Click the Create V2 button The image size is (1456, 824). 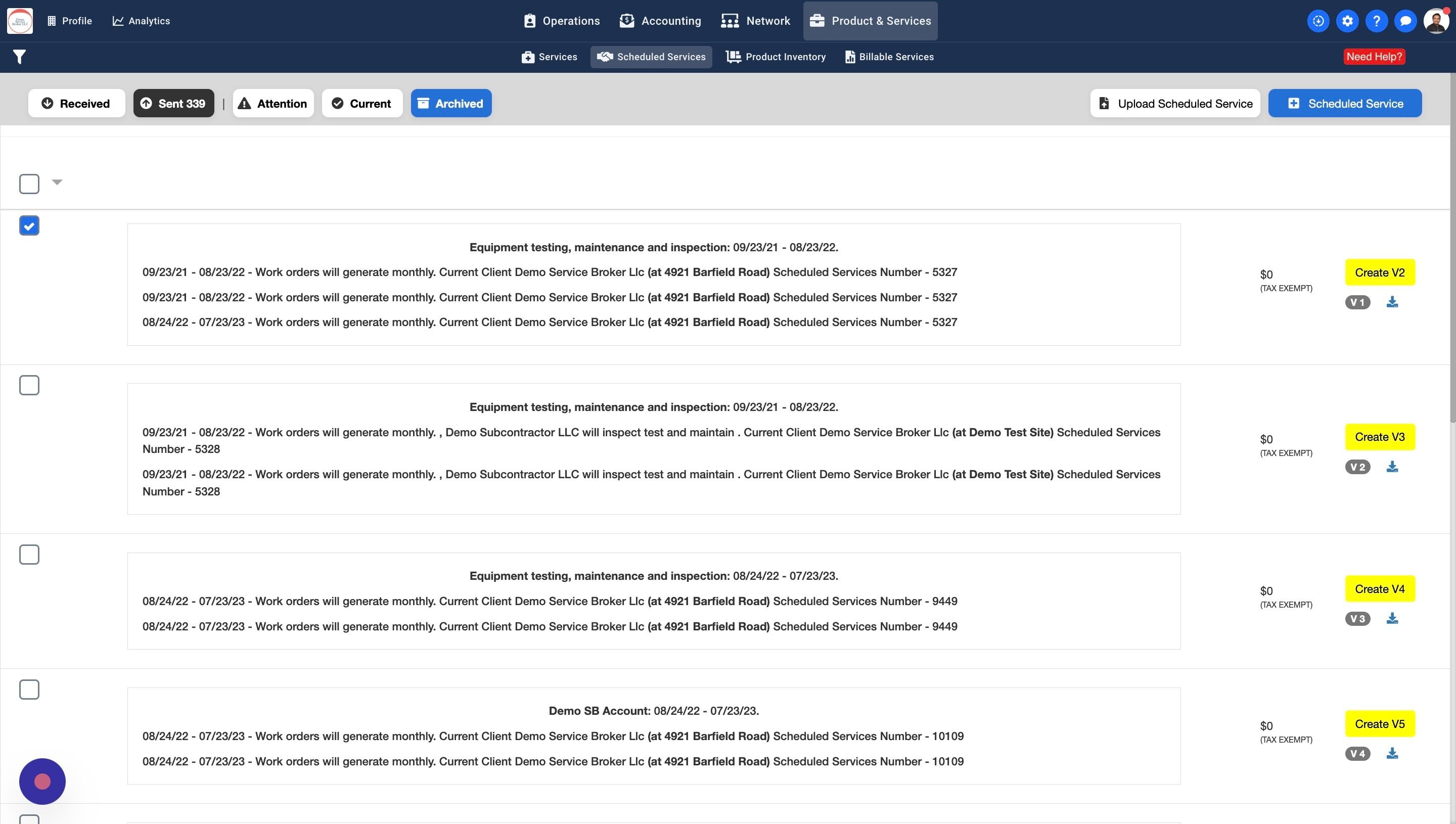coord(1379,273)
